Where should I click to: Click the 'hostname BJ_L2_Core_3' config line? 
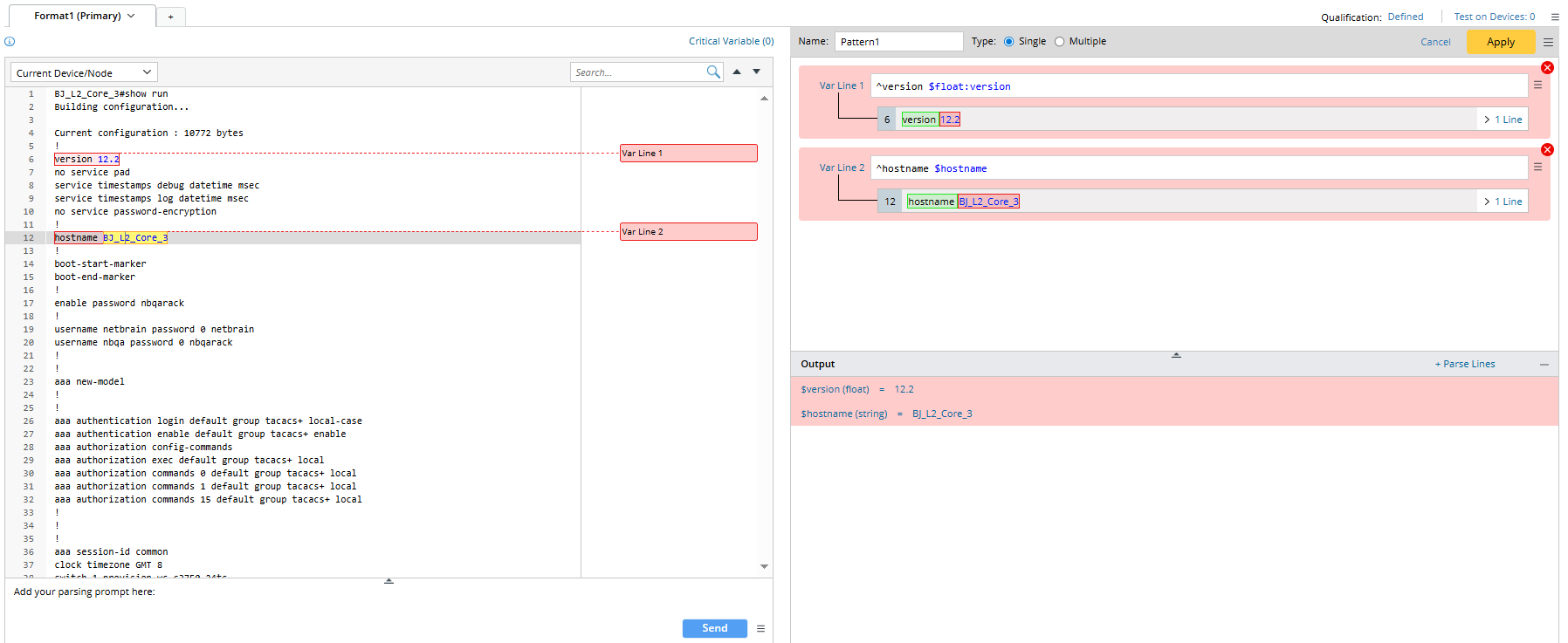[x=111, y=237]
